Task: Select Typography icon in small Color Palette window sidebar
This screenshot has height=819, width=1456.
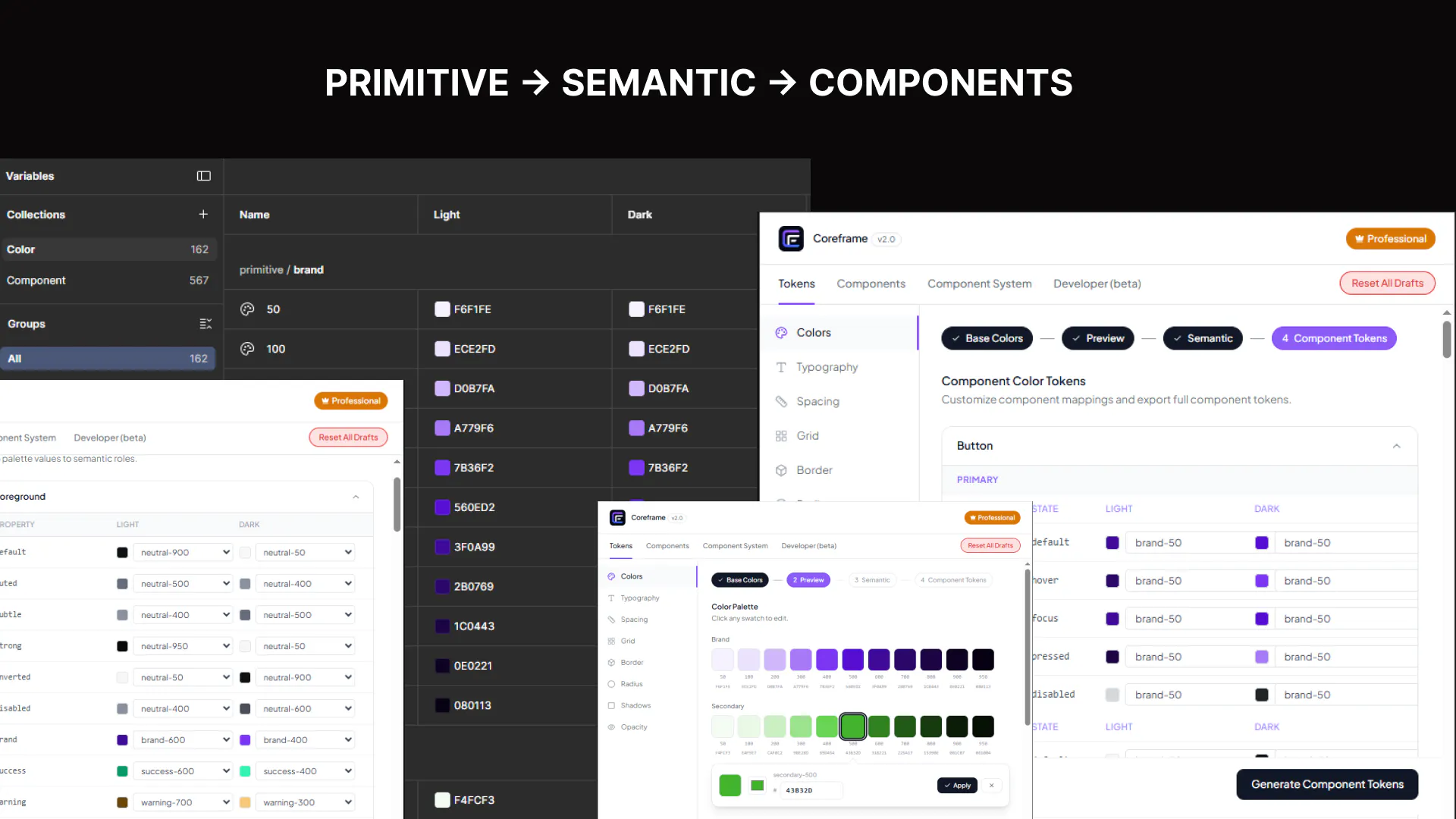Action: click(611, 598)
